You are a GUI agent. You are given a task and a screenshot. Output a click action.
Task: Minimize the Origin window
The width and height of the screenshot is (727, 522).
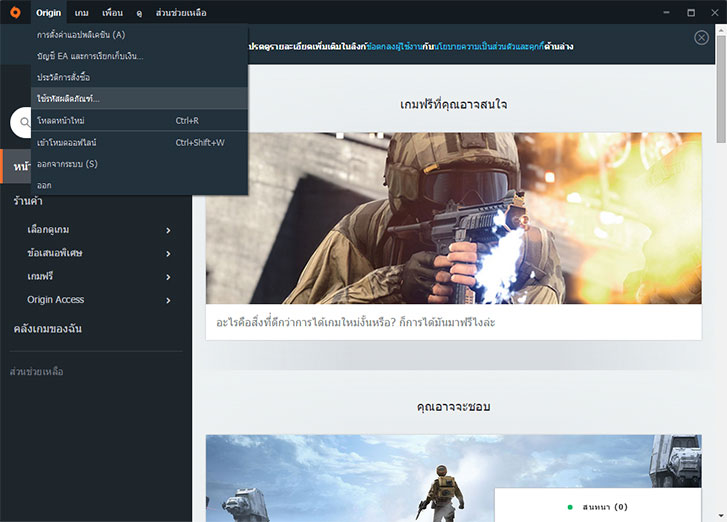[666, 13]
